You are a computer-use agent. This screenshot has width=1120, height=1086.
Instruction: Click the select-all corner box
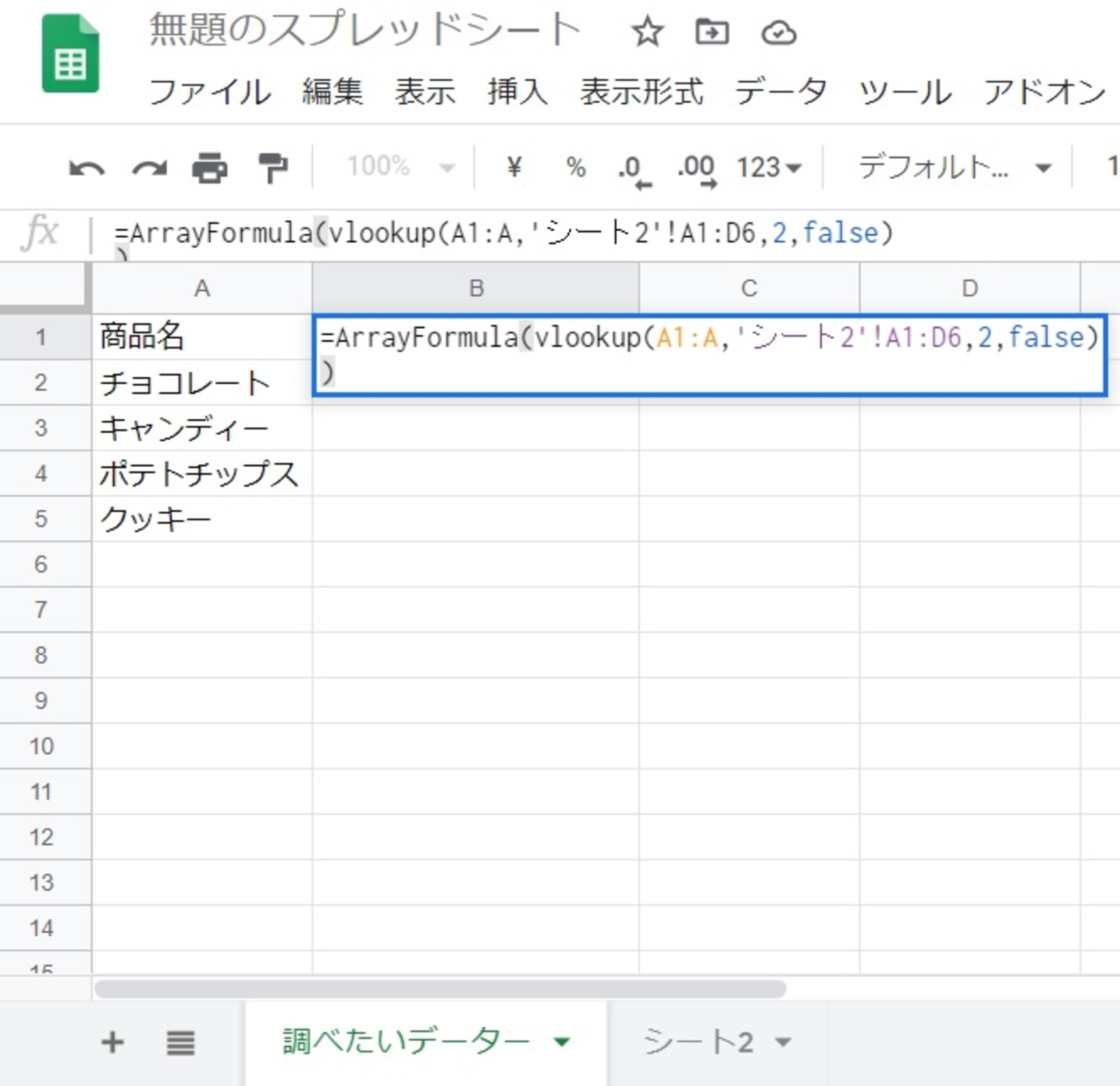(x=44, y=286)
